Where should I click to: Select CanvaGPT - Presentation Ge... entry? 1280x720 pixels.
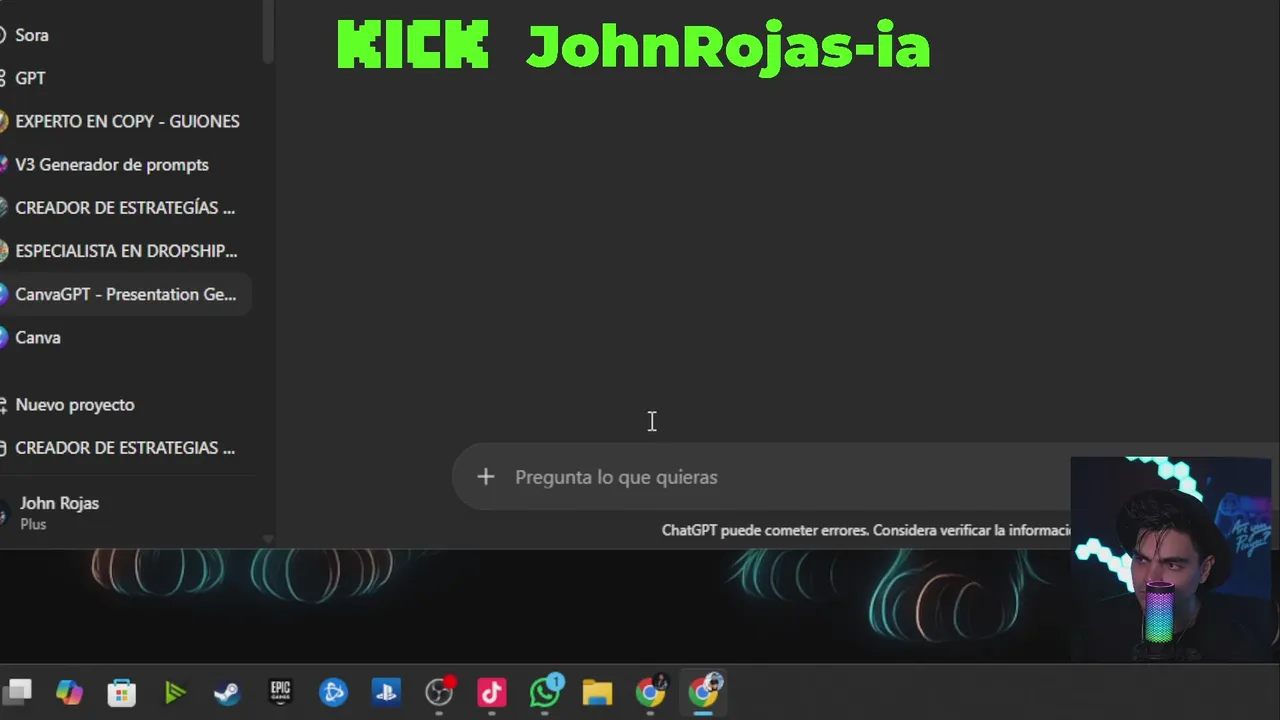(125, 294)
